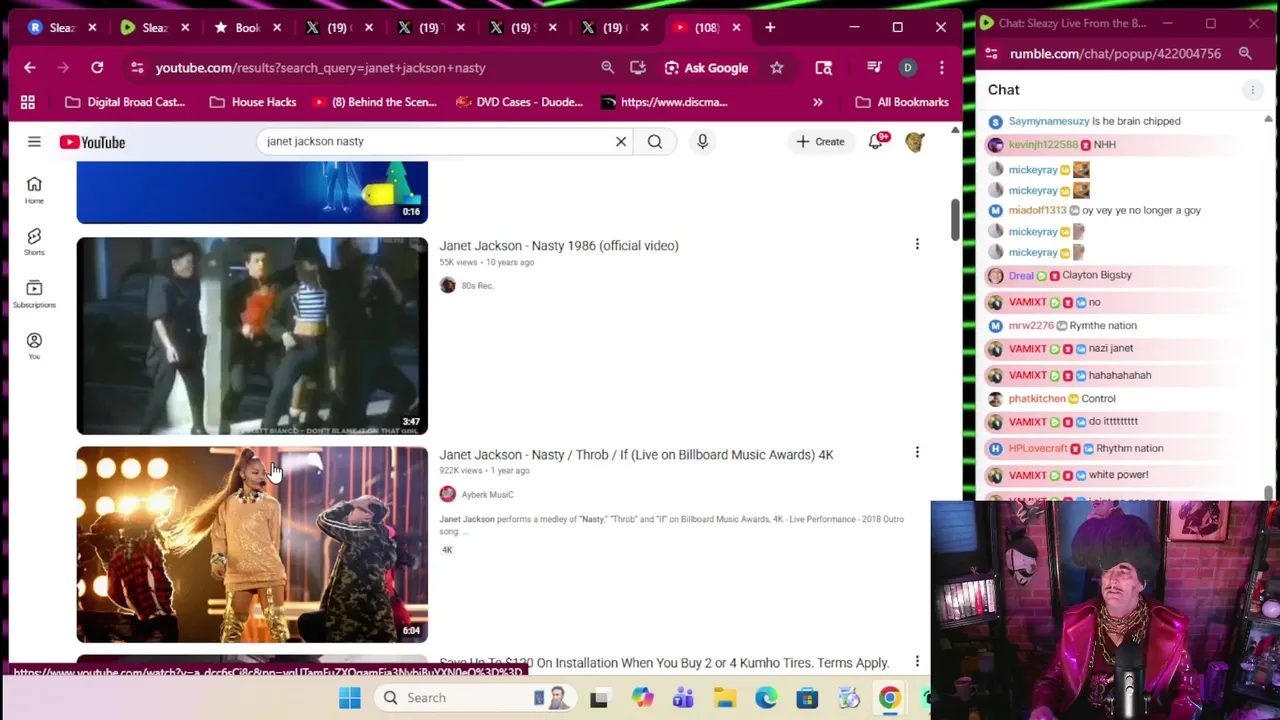Screen dimensions: 1280x720
Task: Open the (8) Behind the Scen... bookmark
Action: pos(374,102)
